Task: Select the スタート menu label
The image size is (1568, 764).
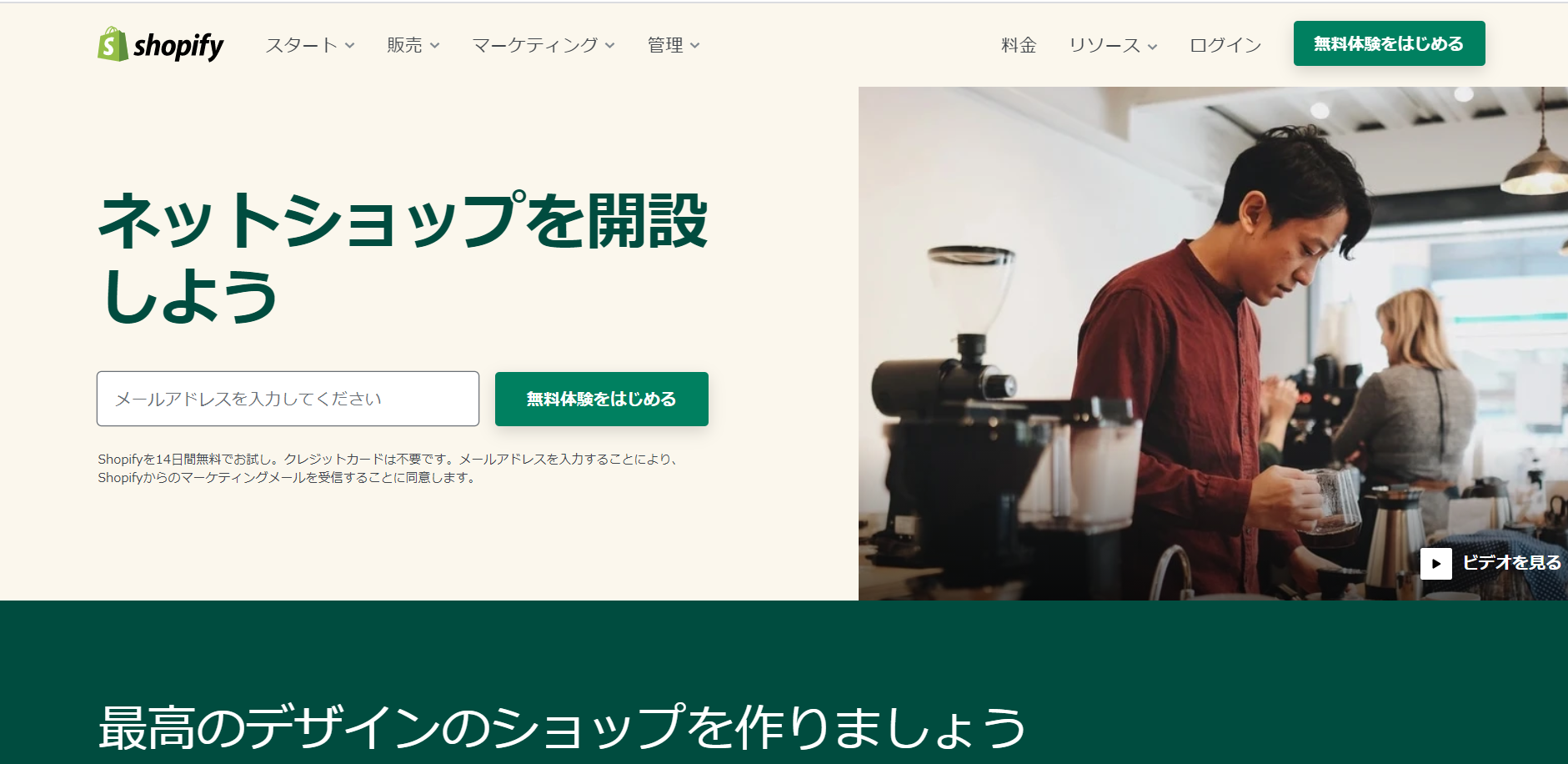Action: (x=301, y=45)
